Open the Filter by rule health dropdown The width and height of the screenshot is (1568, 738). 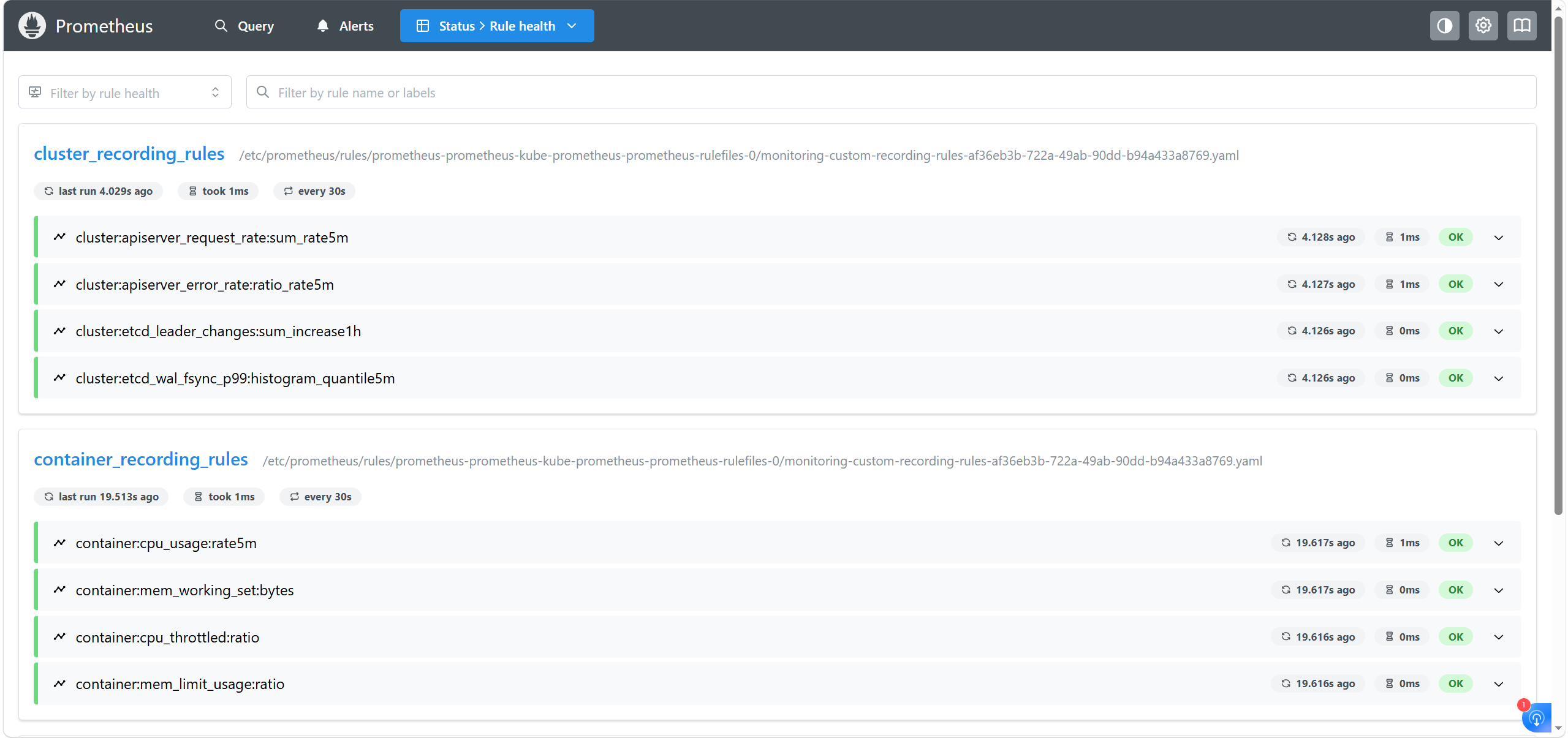(x=125, y=92)
